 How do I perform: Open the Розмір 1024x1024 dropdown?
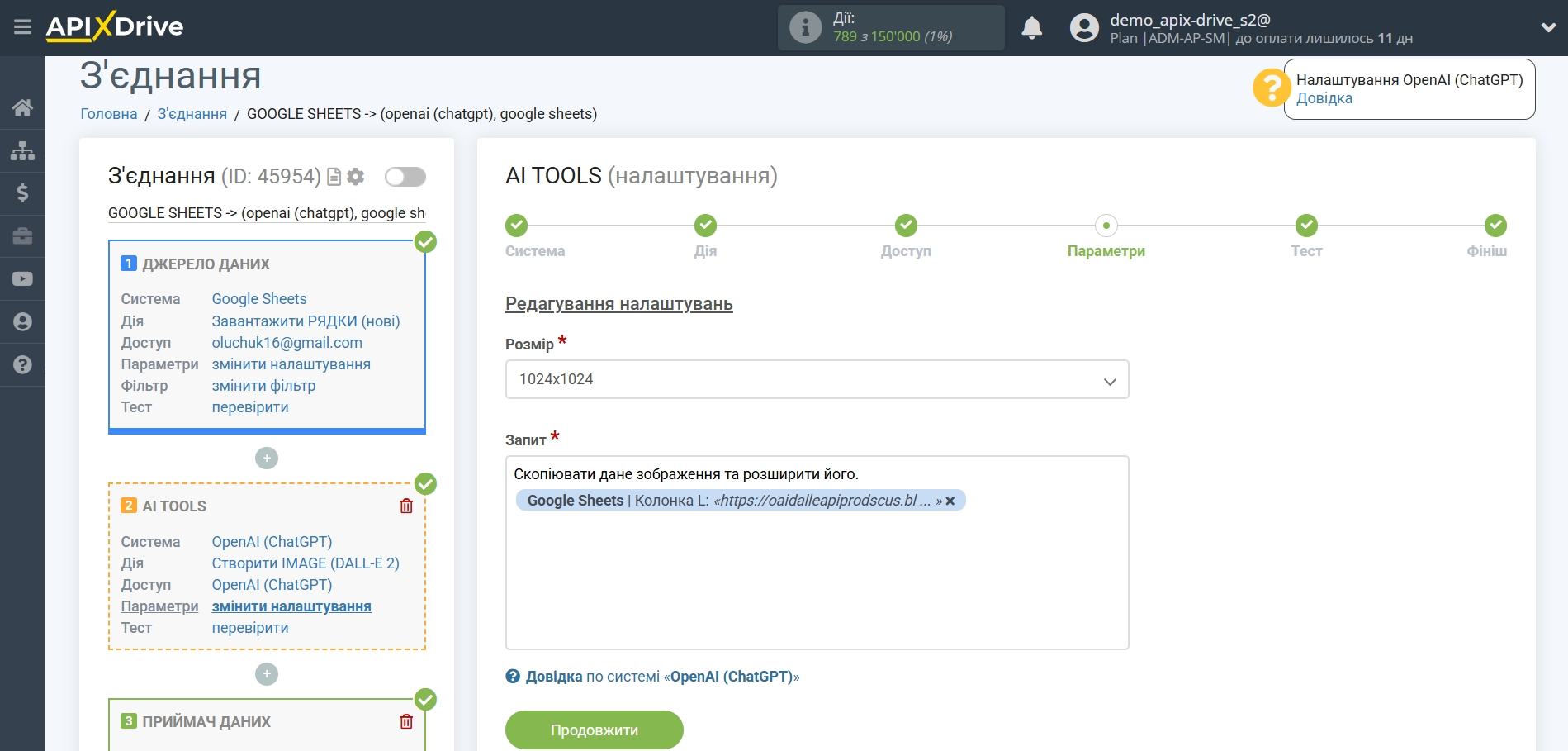pos(817,379)
